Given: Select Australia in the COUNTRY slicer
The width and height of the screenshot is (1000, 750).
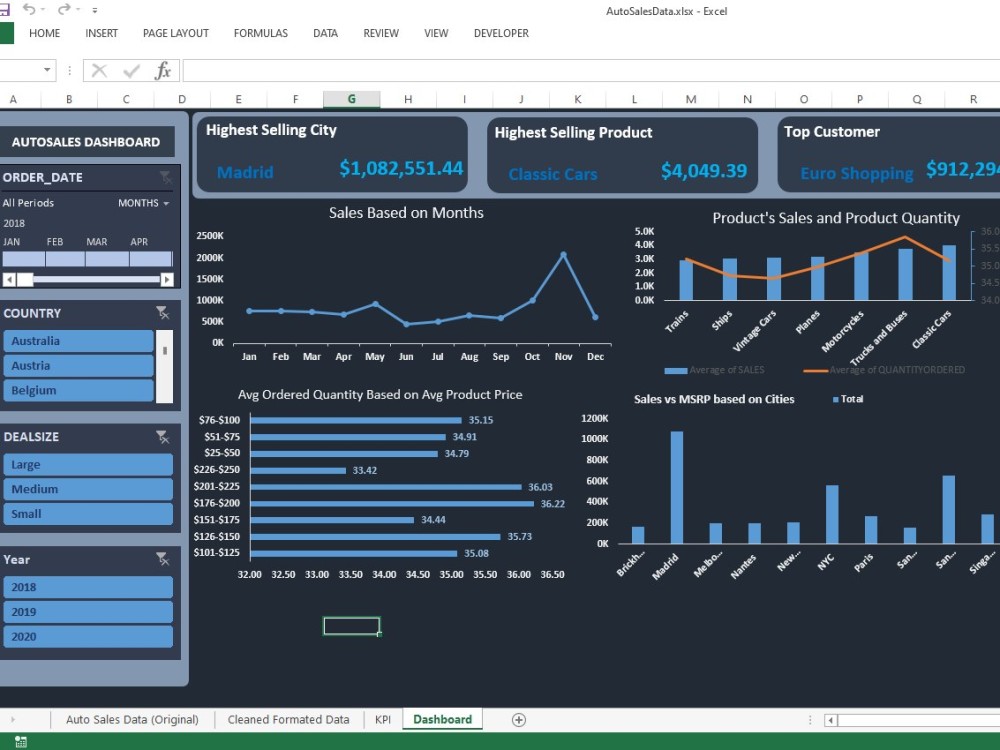Looking at the screenshot, I should coord(78,340).
